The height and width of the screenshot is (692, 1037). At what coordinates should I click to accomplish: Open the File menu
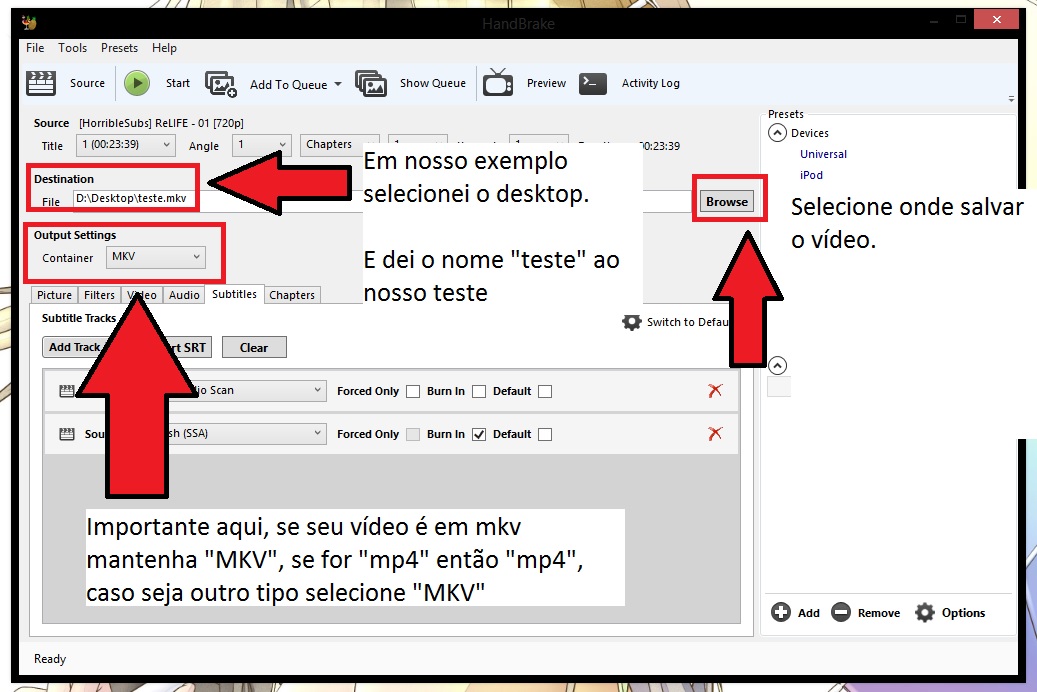(35, 48)
